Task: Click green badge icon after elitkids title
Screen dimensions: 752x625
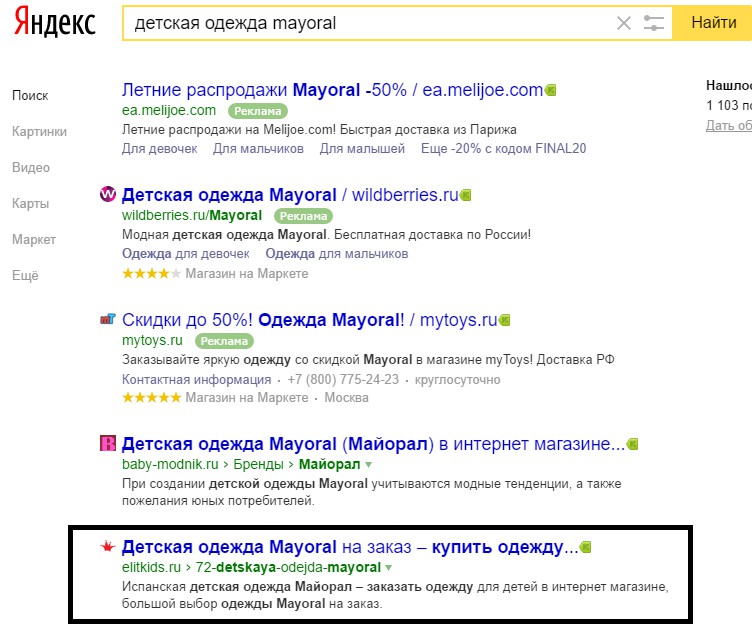Action: tap(586, 546)
